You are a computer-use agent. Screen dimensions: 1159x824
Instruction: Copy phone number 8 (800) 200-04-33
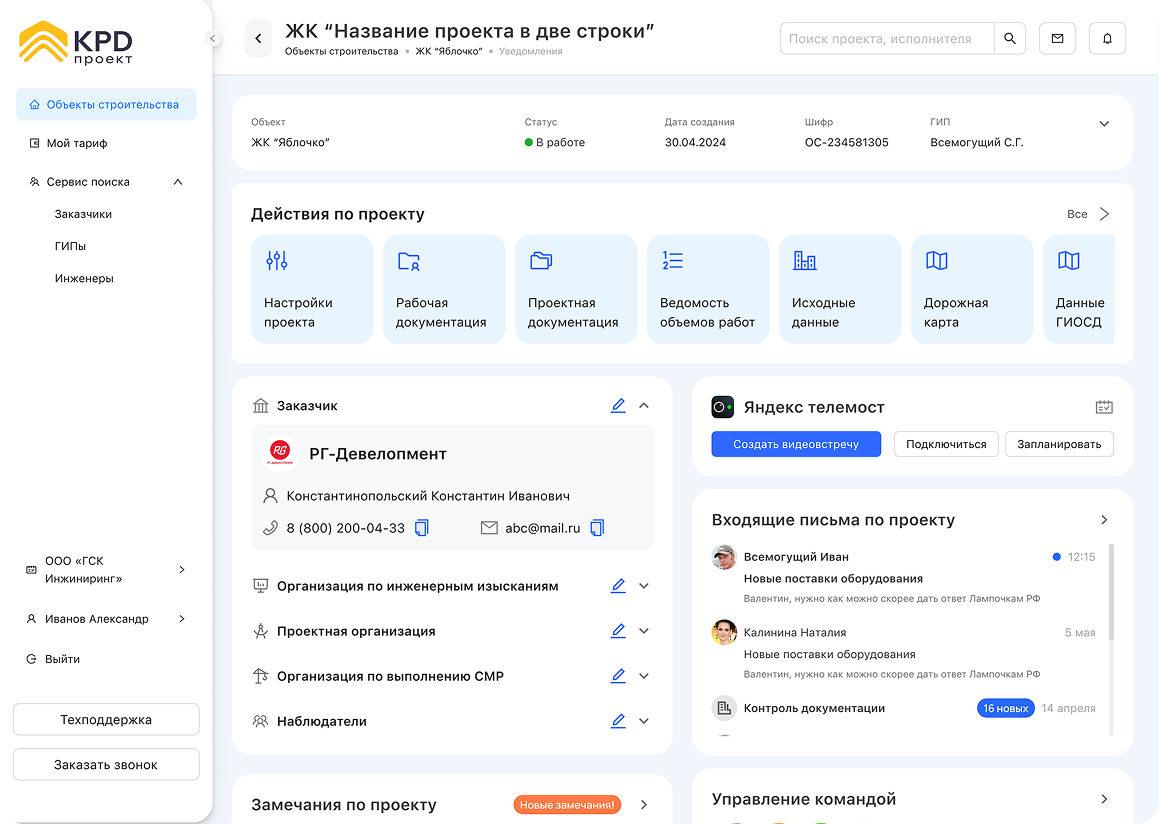[x=422, y=528]
